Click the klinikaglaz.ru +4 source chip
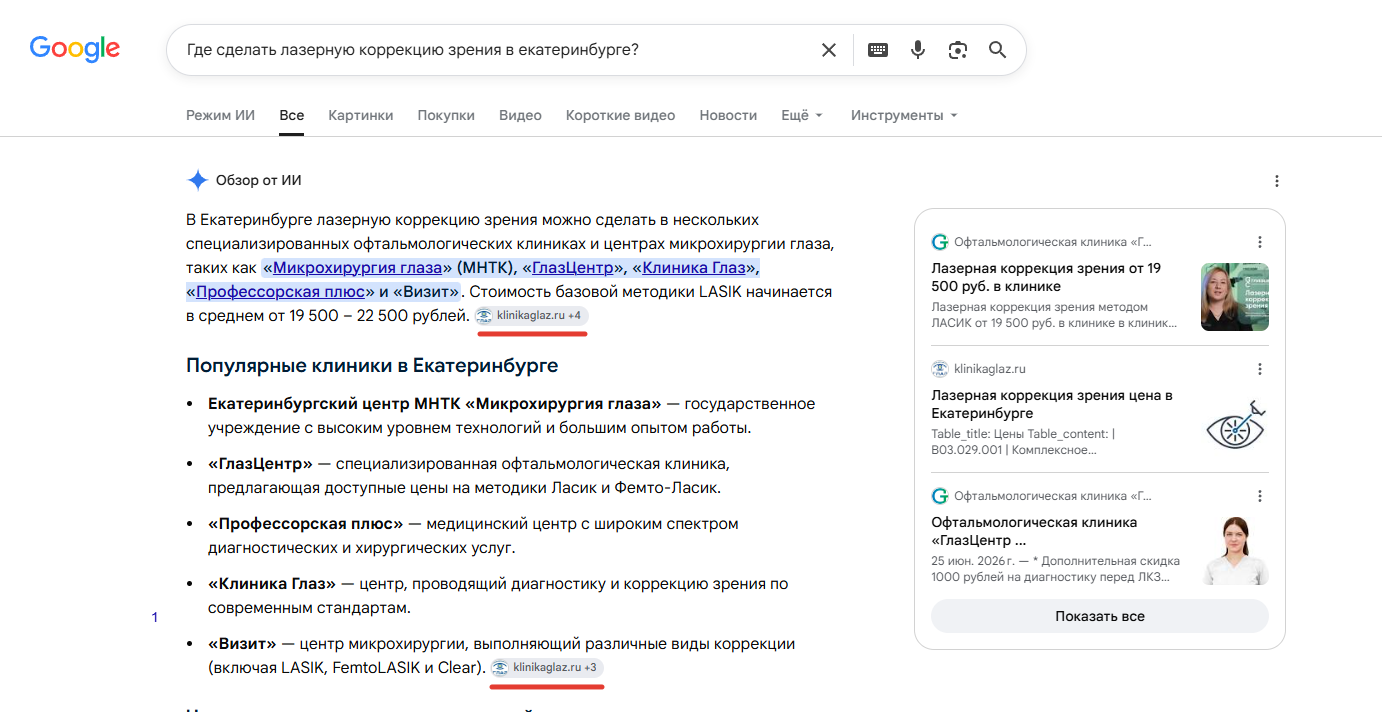This screenshot has width=1382, height=712. point(531,315)
